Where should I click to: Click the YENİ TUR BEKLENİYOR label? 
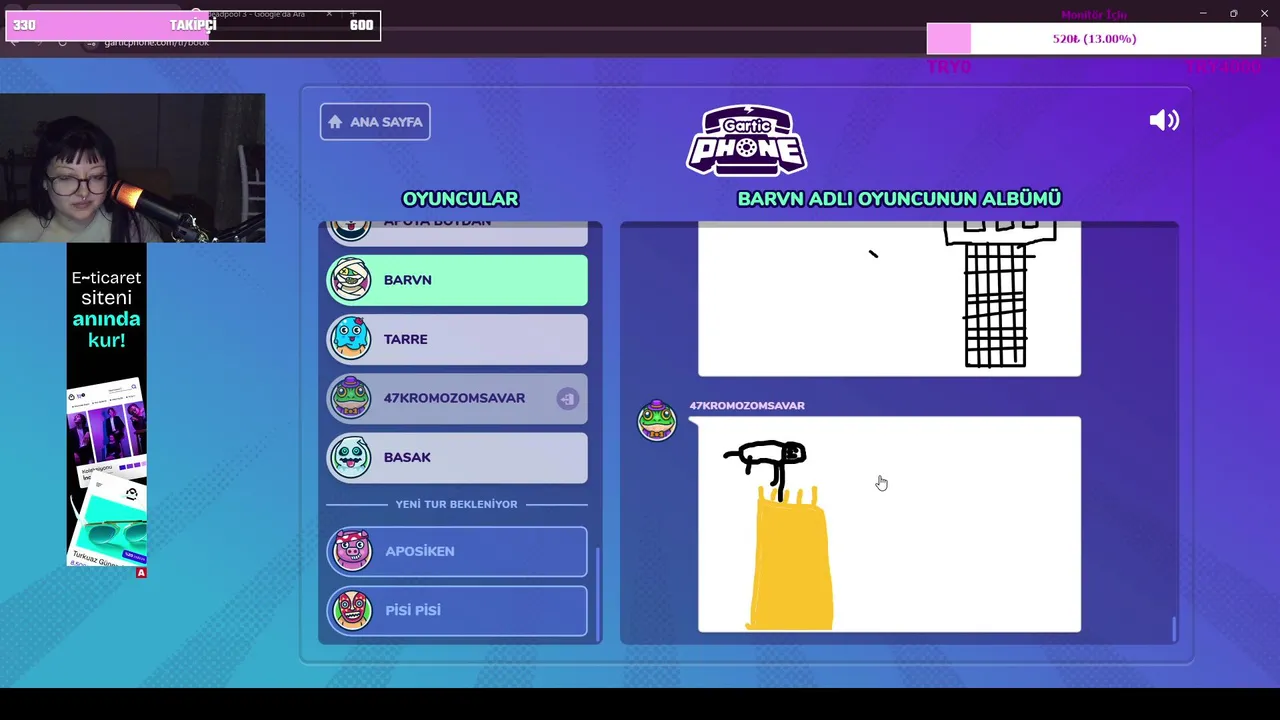click(x=456, y=504)
